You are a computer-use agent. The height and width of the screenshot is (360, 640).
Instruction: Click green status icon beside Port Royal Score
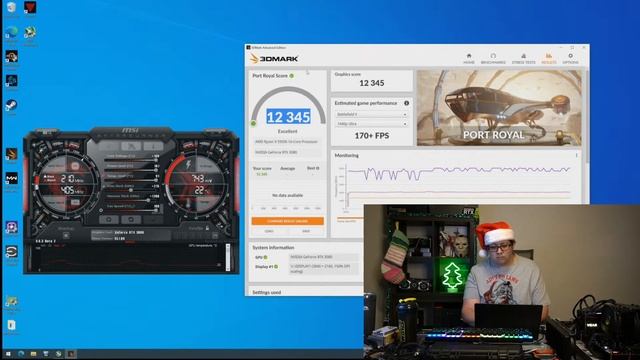point(291,76)
